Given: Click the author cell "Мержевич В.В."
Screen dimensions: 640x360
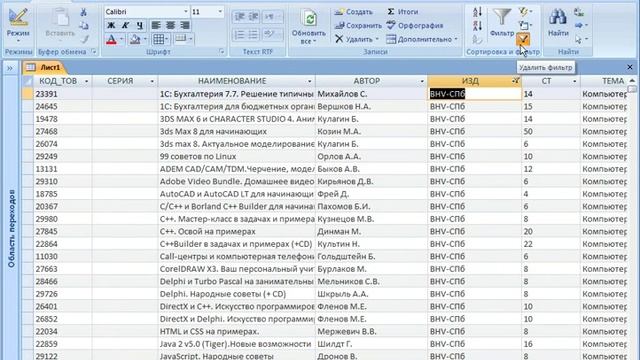Looking at the screenshot, I should [x=371, y=332].
